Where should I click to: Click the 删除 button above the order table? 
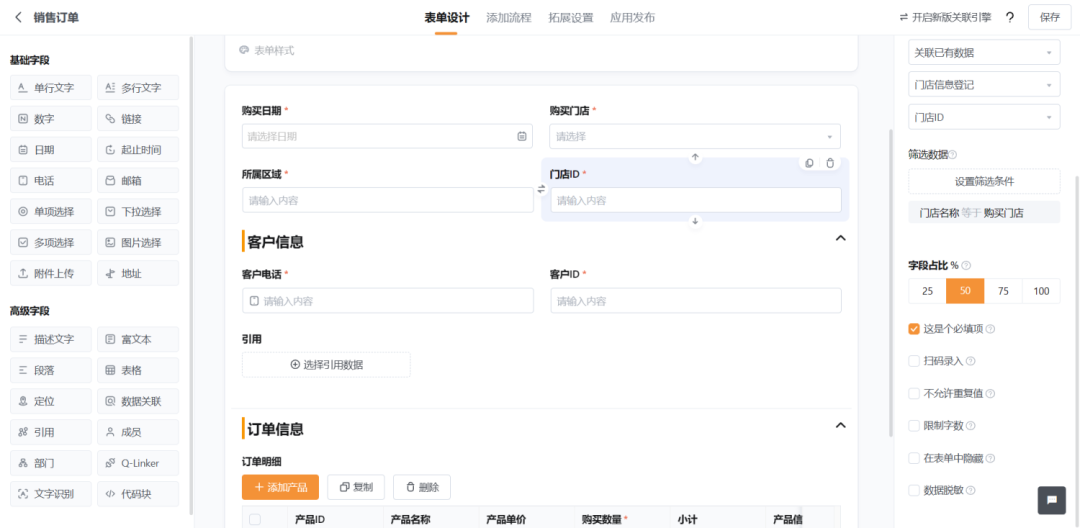(422, 487)
